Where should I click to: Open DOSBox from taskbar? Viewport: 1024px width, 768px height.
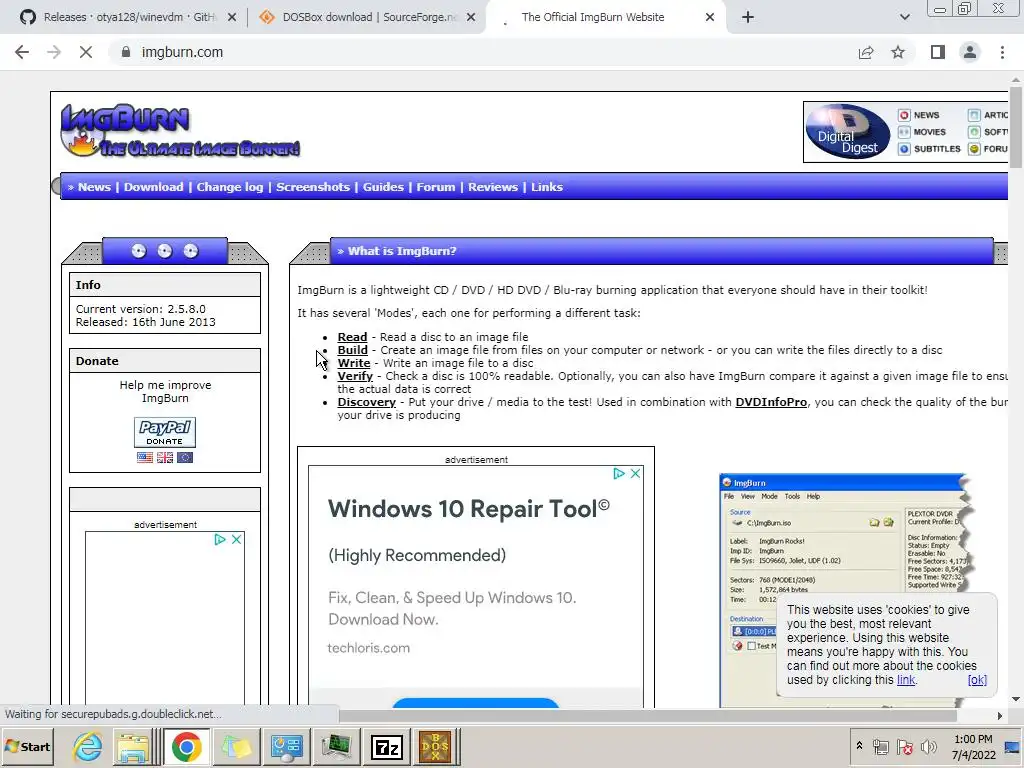click(435, 747)
